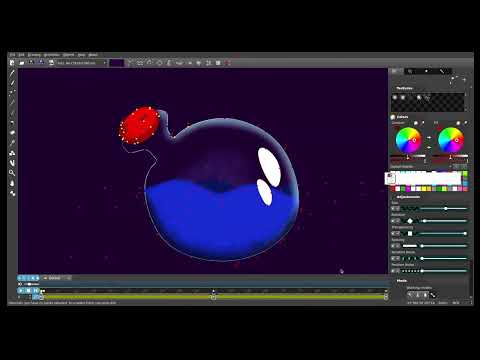Click the Colours section header
480x360 pixels.
click(x=402, y=117)
